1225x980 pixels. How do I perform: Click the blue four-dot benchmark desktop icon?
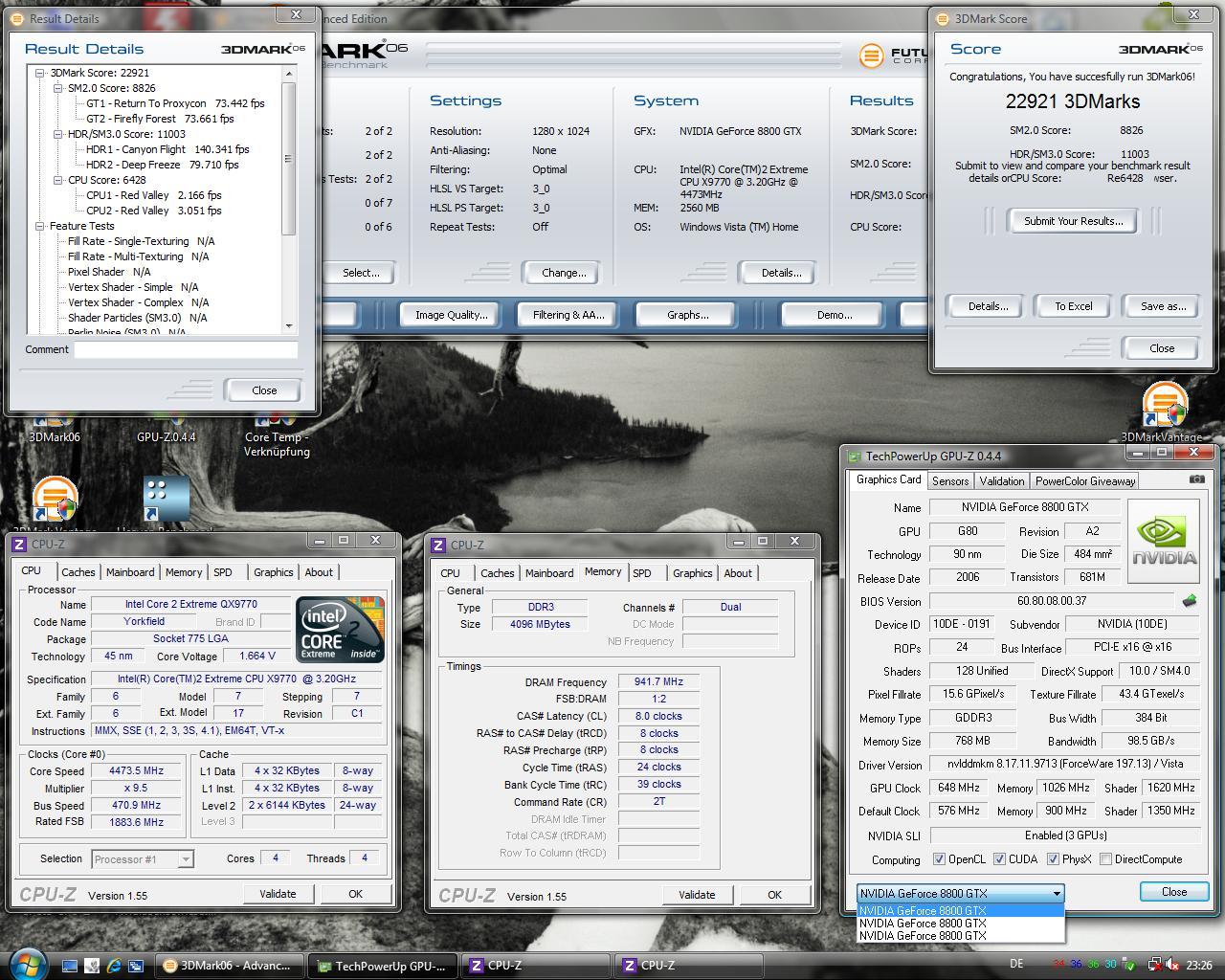(166, 500)
